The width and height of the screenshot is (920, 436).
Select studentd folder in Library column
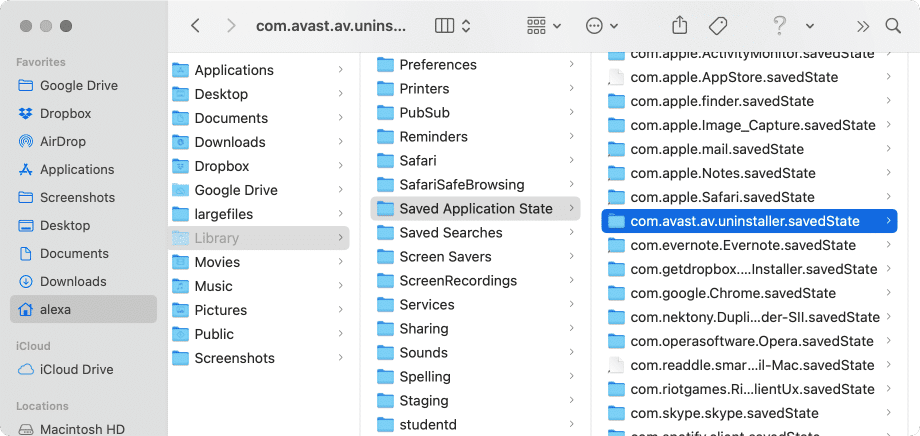click(x=475, y=425)
